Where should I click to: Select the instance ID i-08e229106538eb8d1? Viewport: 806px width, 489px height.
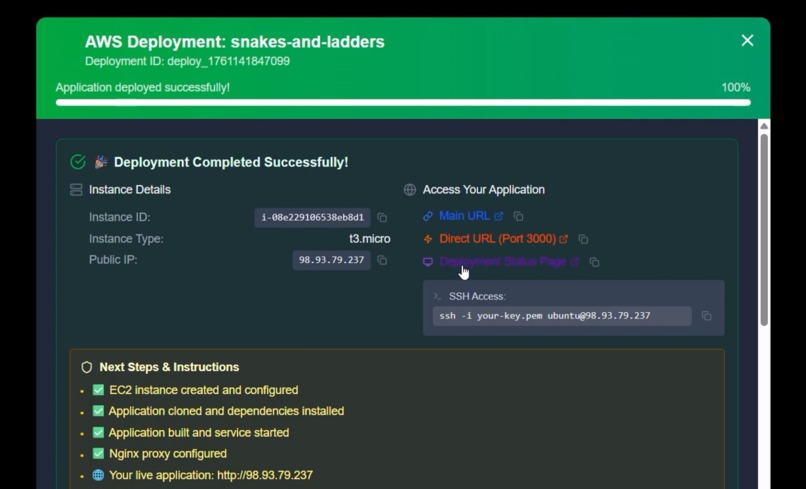tap(313, 218)
